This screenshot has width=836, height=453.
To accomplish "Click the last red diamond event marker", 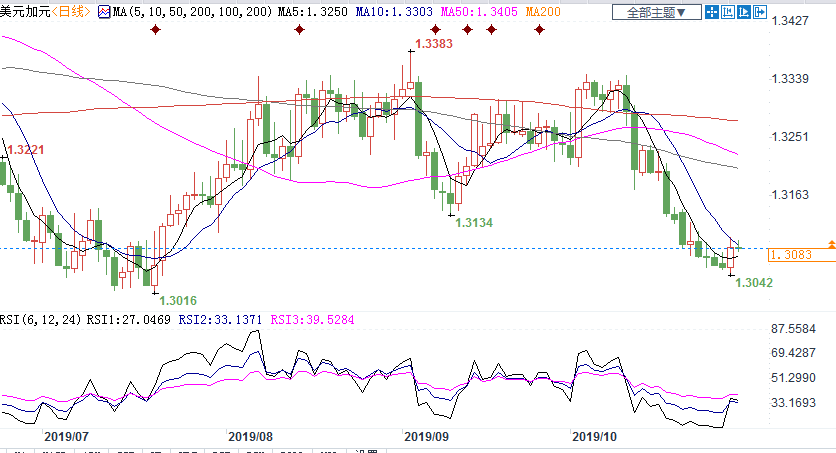I will (539, 30).
